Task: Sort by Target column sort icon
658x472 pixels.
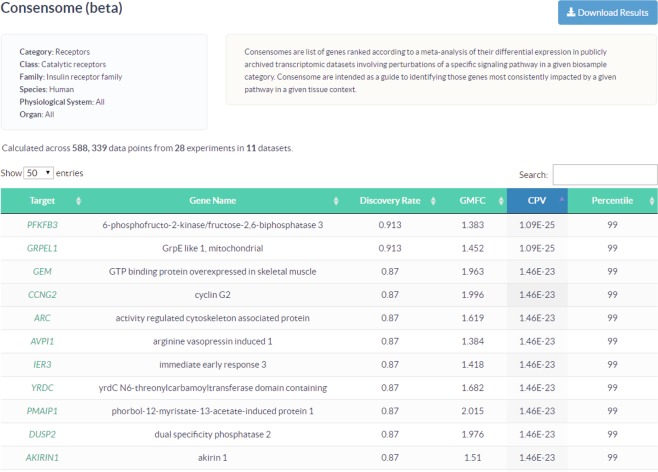Action: (78, 201)
